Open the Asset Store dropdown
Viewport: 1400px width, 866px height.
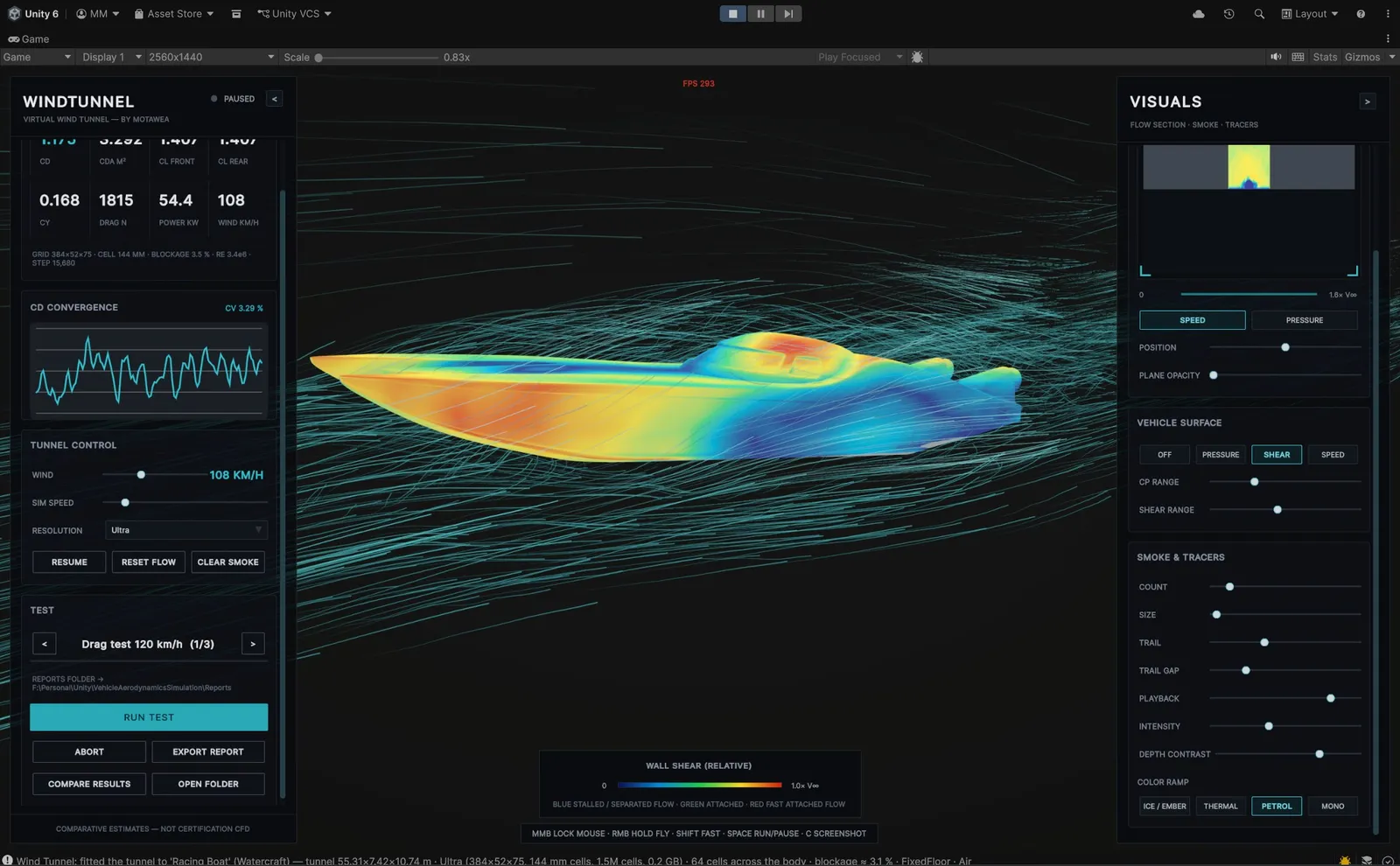[174, 14]
